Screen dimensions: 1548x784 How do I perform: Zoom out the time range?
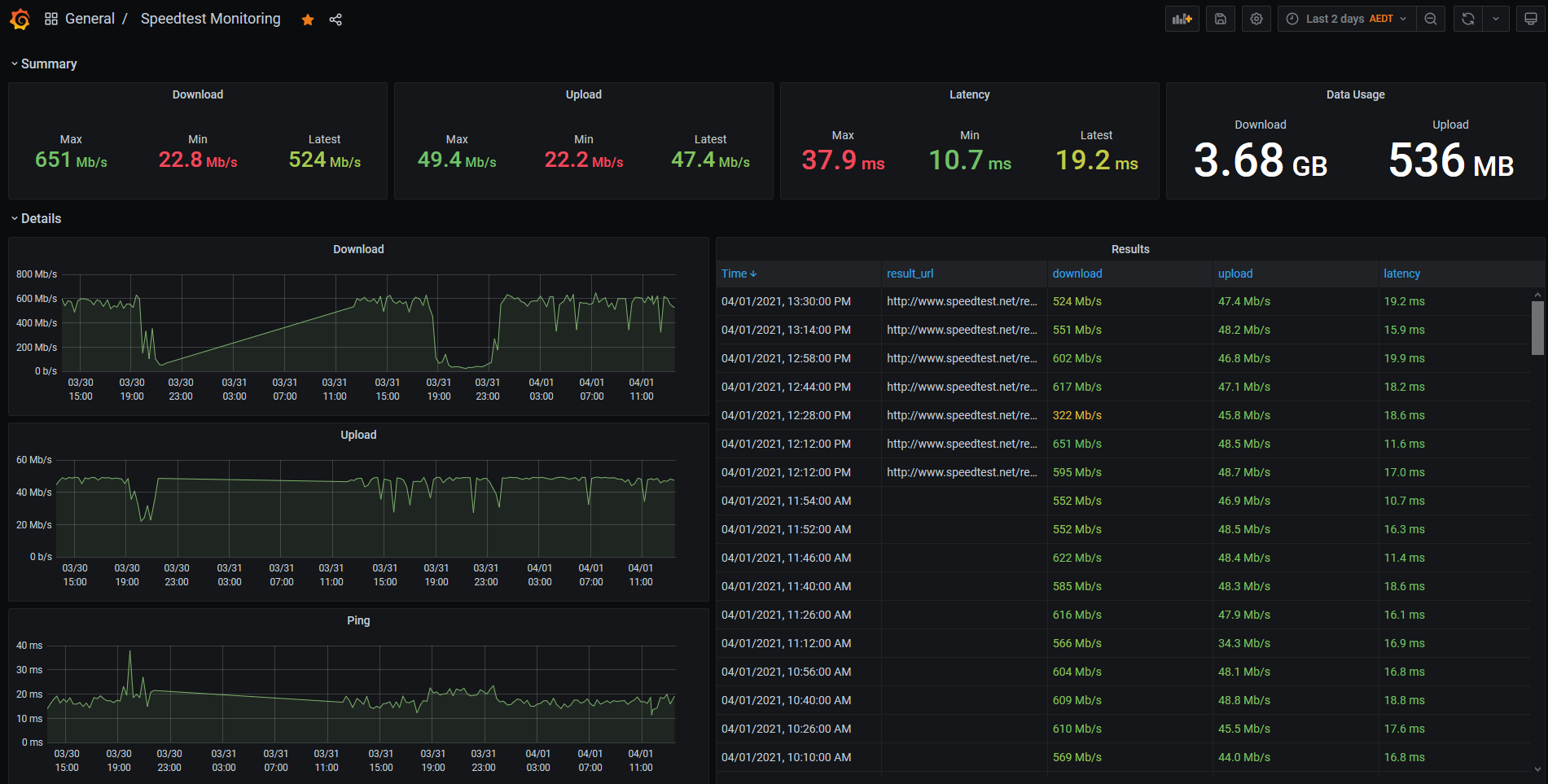pyautogui.click(x=1431, y=19)
